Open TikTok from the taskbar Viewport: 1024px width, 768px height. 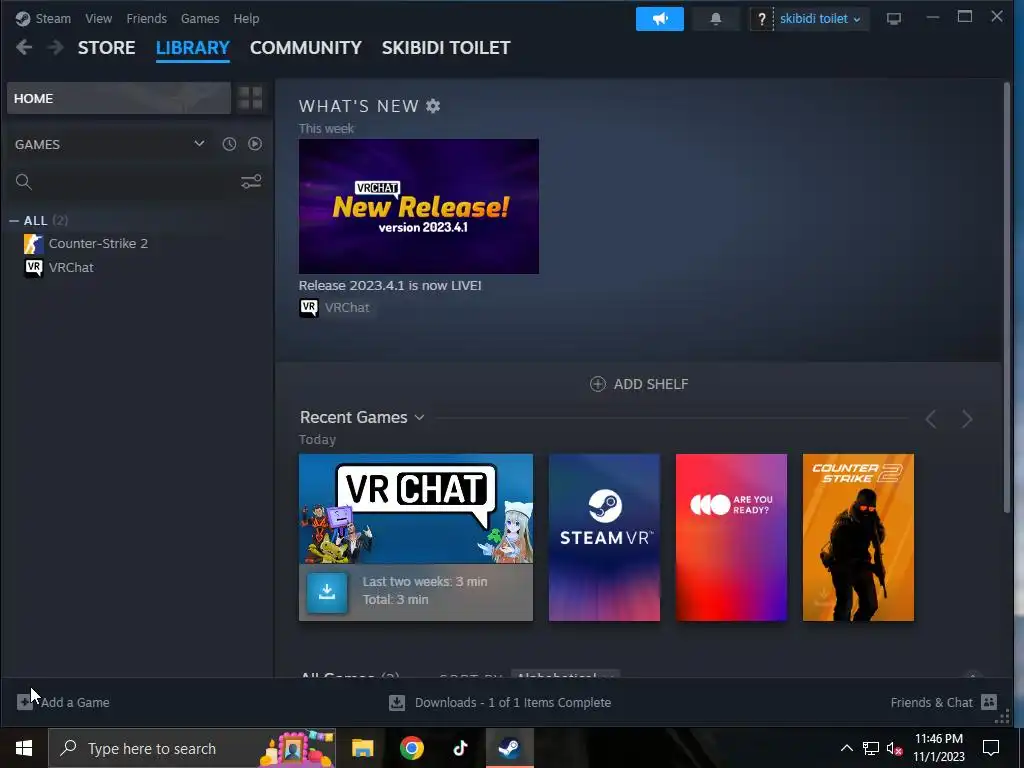460,748
